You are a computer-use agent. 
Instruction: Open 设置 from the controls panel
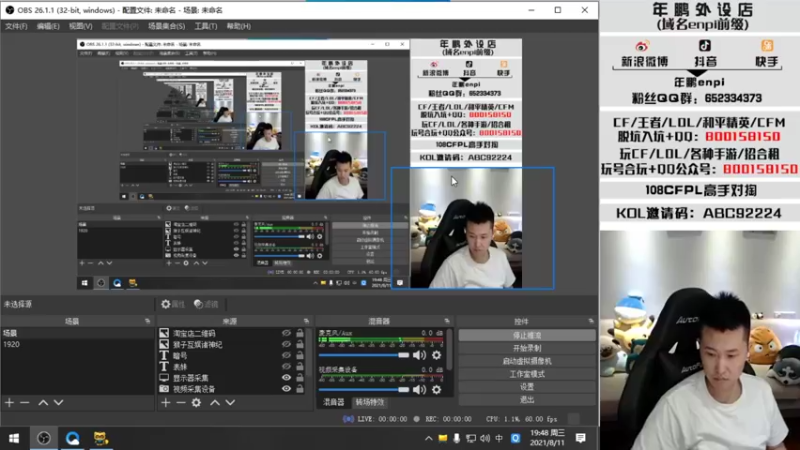tap(527, 387)
